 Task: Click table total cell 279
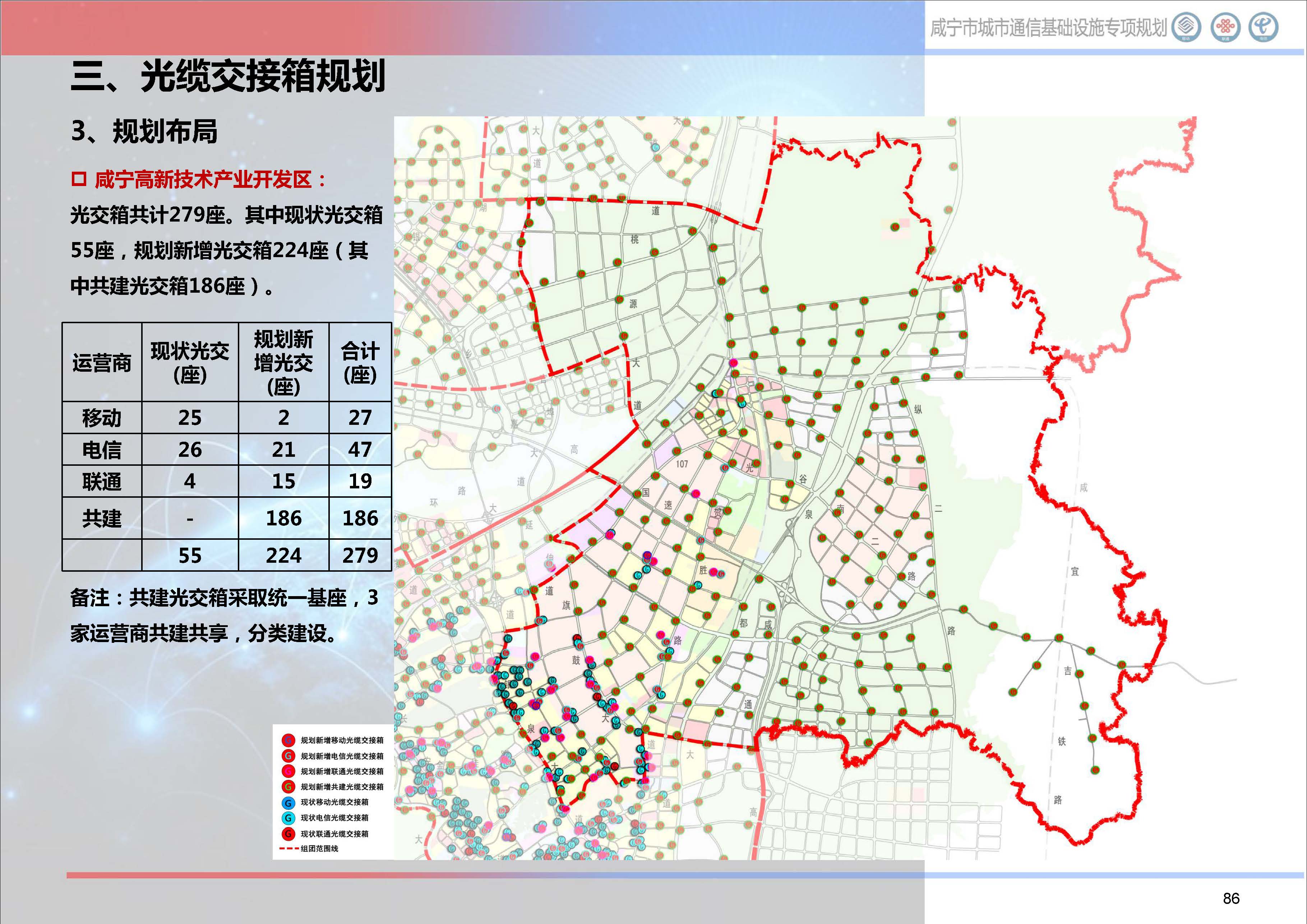pyautogui.click(x=360, y=555)
